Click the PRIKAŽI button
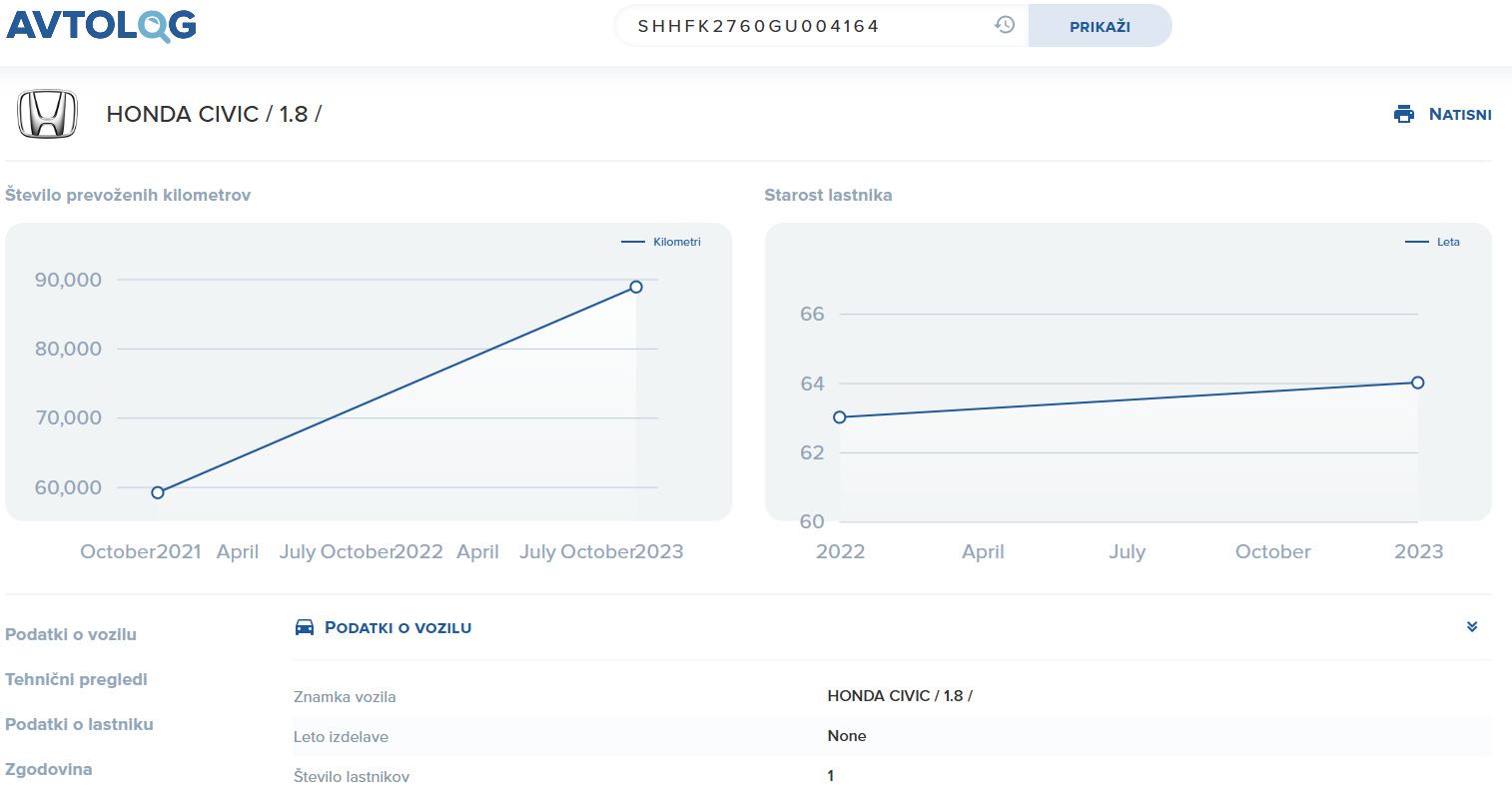1512x790 pixels. tap(1100, 26)
